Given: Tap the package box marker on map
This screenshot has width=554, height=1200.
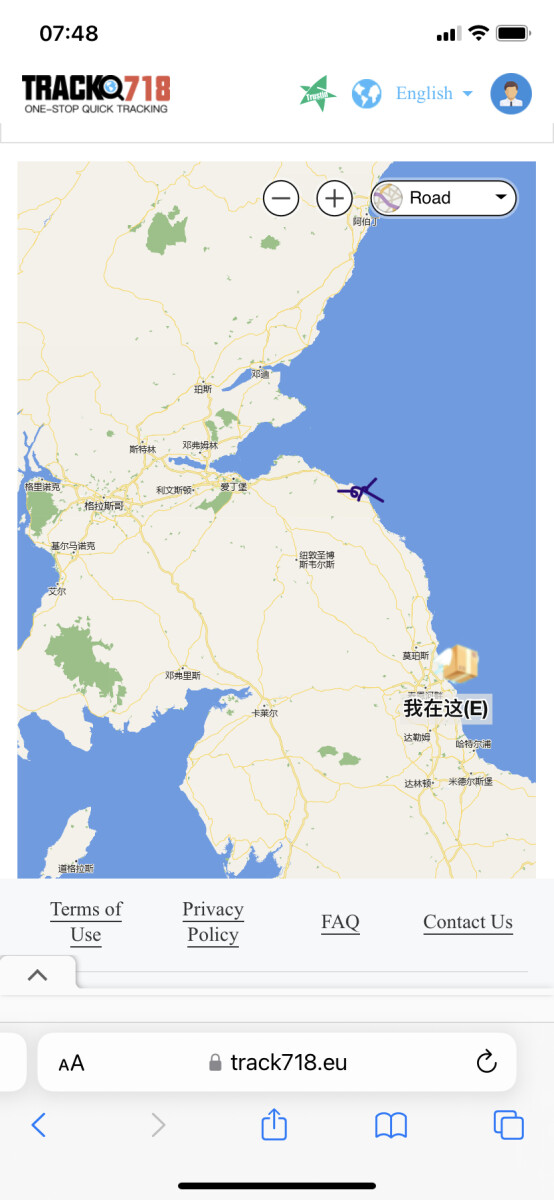Looking at the screenshot, I should click(x=460, y=663).
